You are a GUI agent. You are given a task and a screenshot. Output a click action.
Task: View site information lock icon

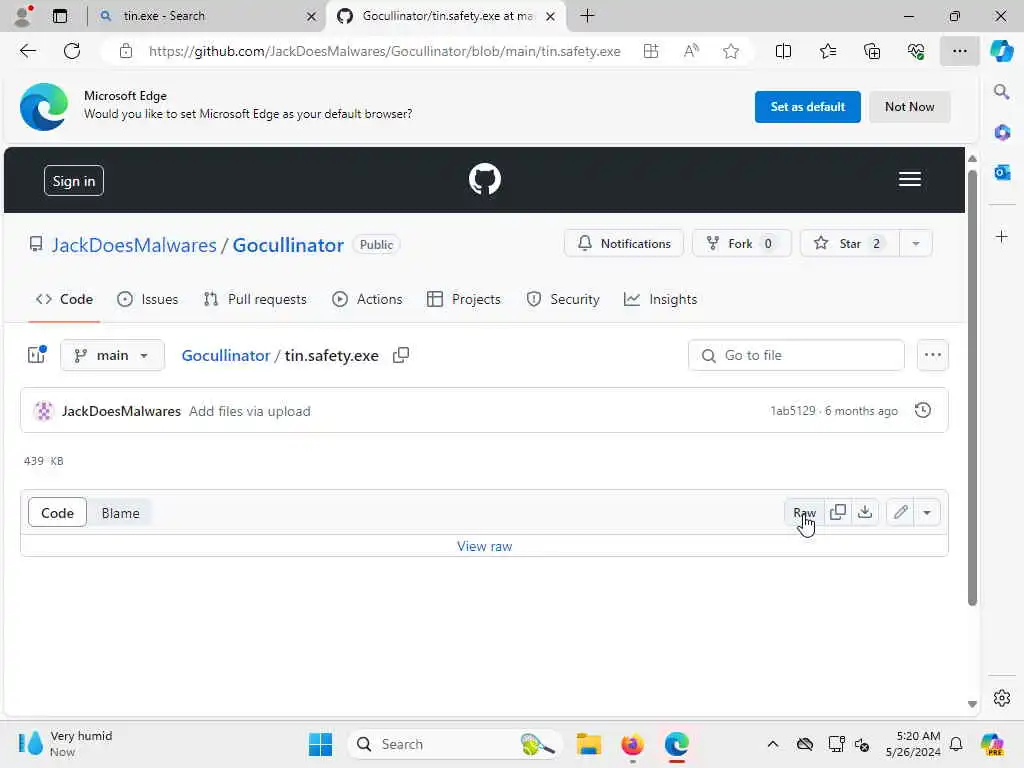125,51
